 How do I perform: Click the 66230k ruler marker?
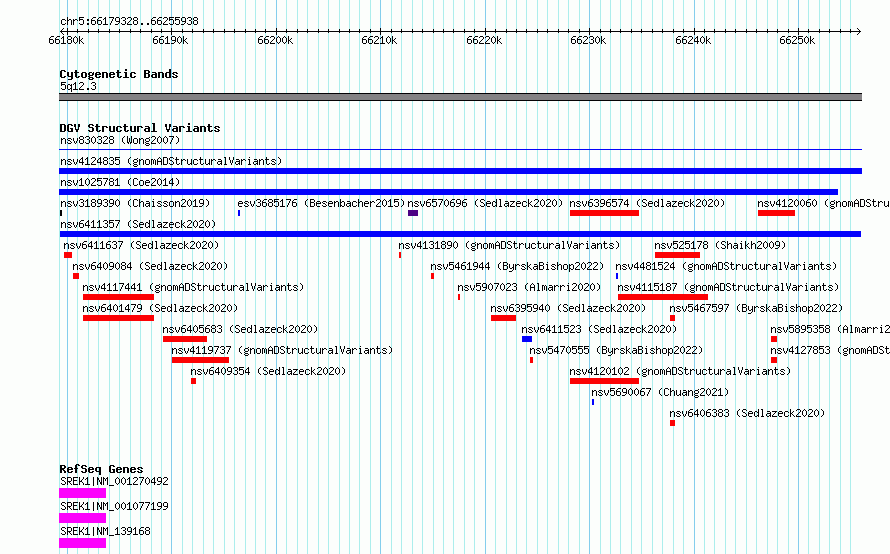588,40
